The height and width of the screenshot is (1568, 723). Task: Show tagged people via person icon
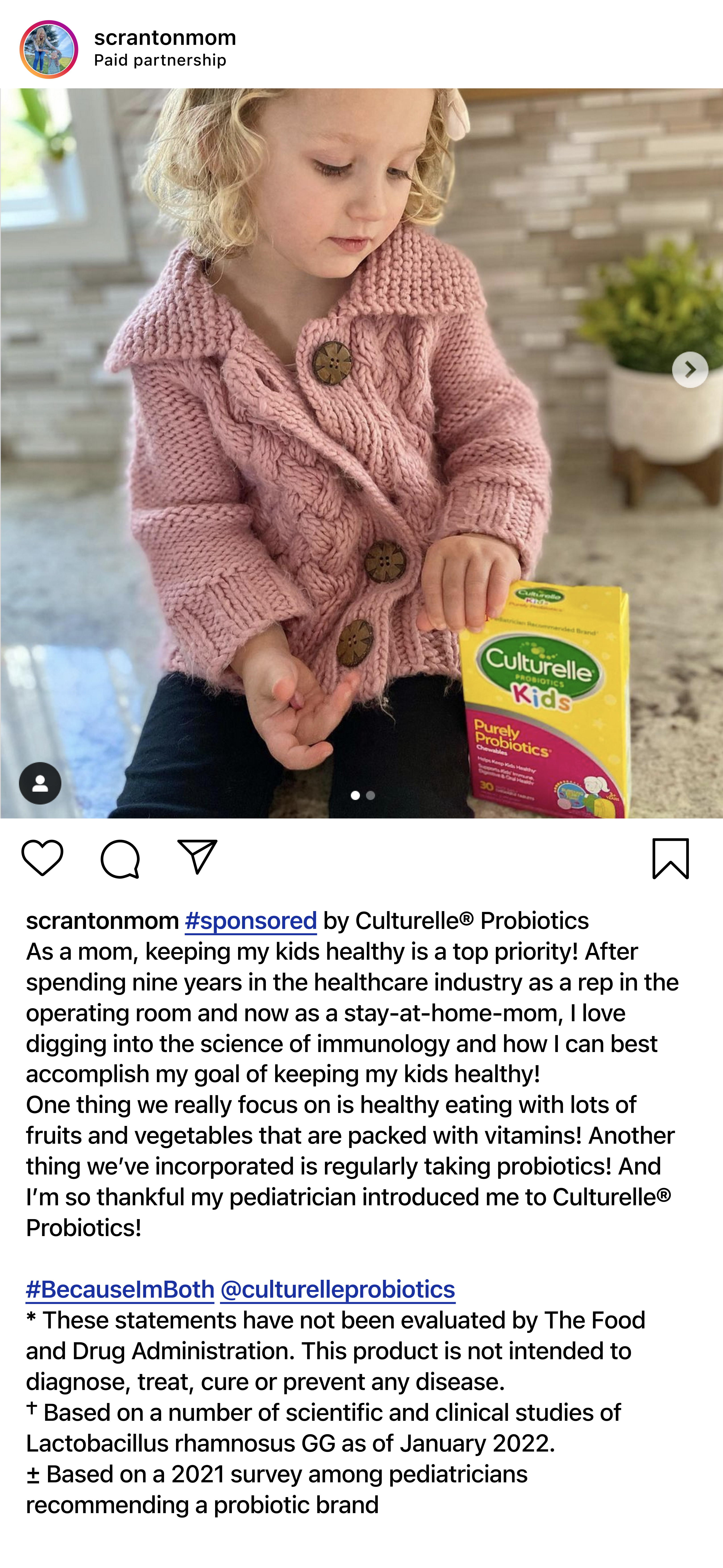(40, 783)
